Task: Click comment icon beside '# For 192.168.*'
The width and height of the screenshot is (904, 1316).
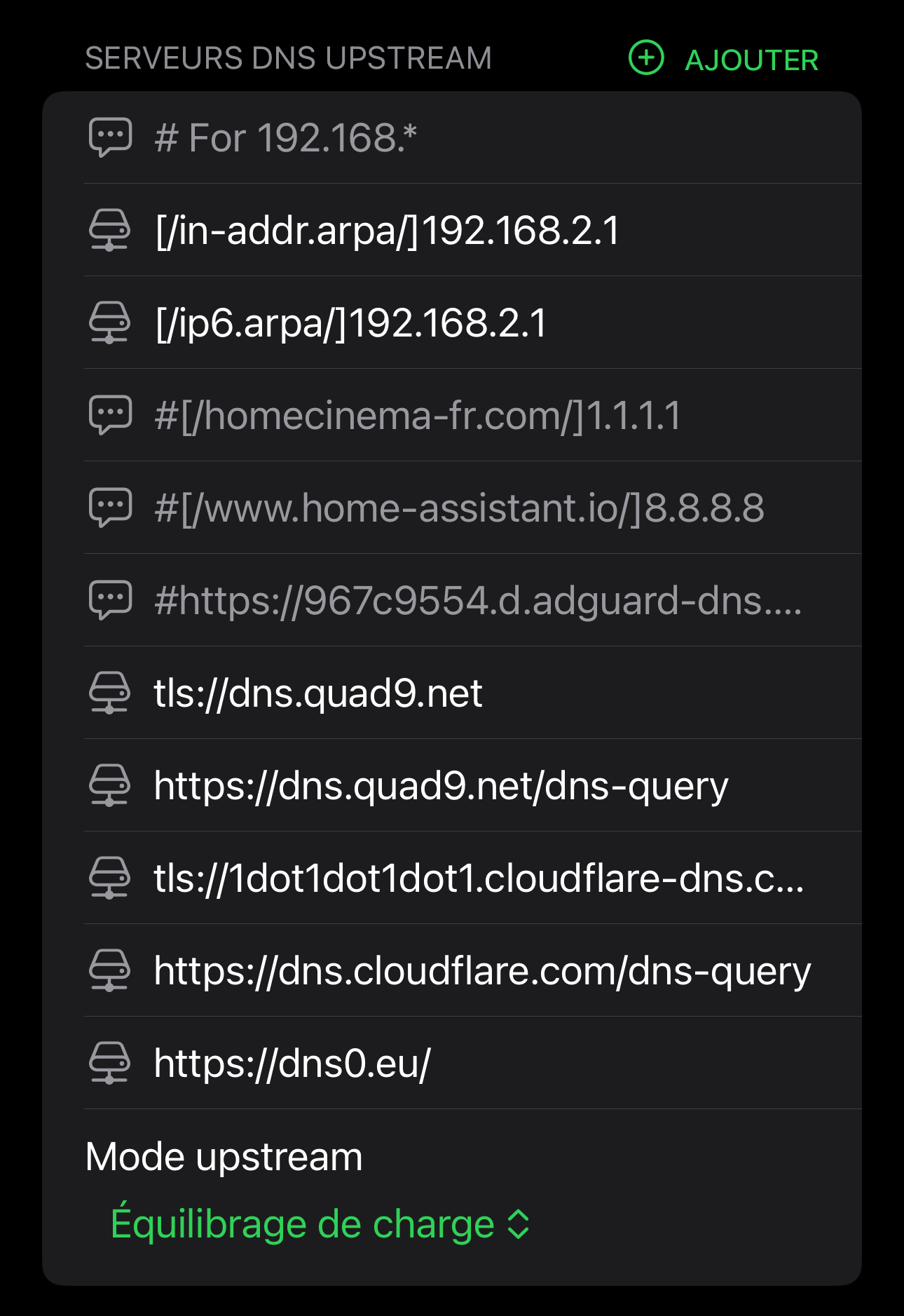Action: (110, 137)
